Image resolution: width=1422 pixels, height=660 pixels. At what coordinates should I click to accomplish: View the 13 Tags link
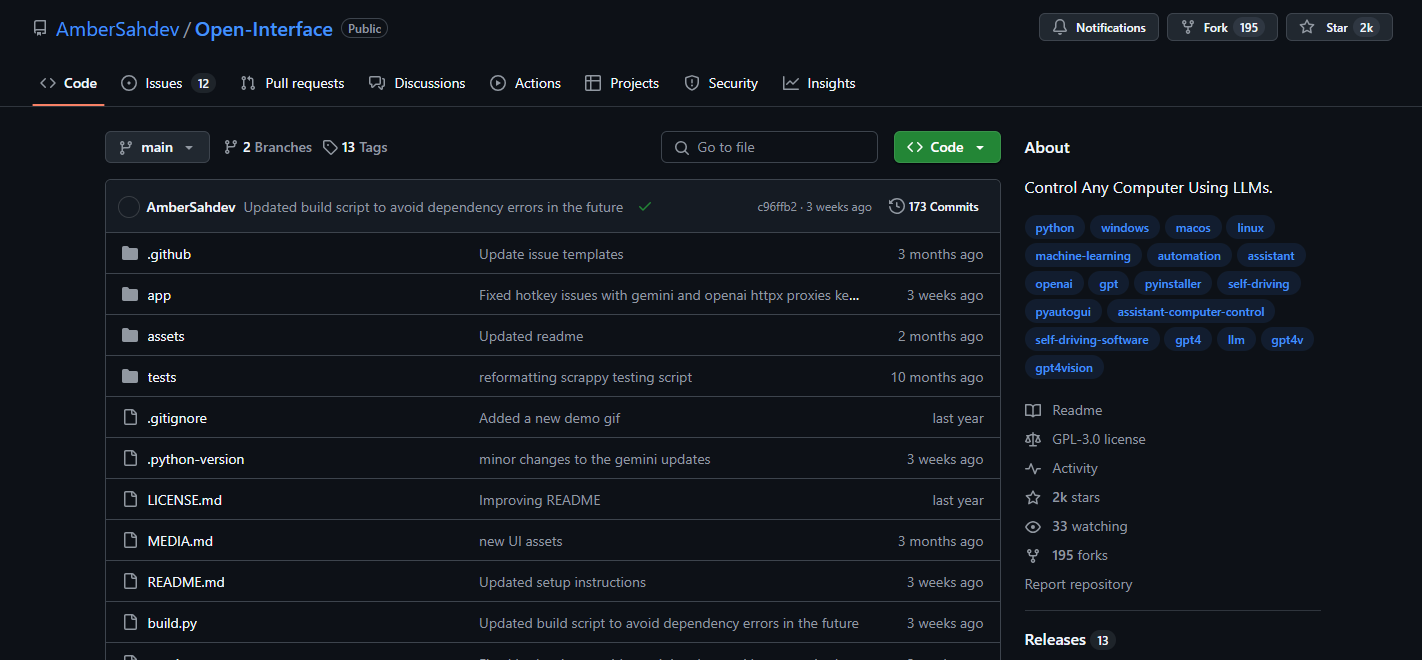(355, 147)
